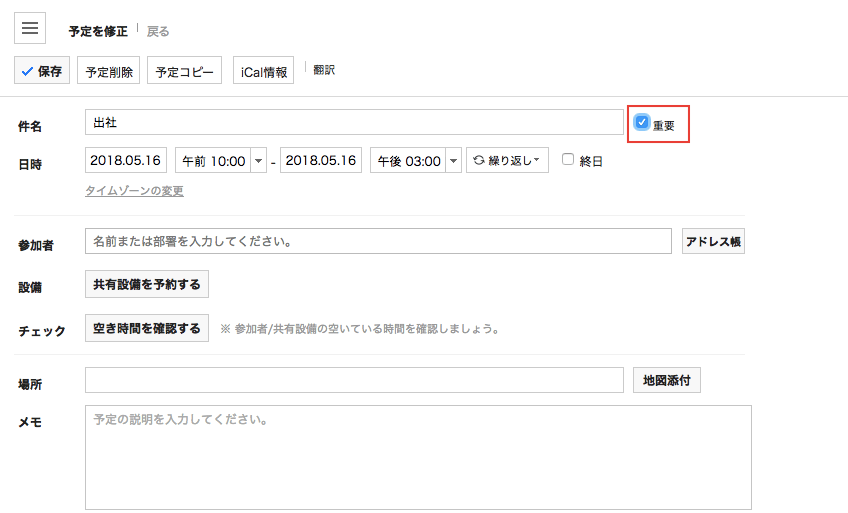Click the end date field
The width and height of the screenshot is (848, 513).
click(x=320, y=160)
